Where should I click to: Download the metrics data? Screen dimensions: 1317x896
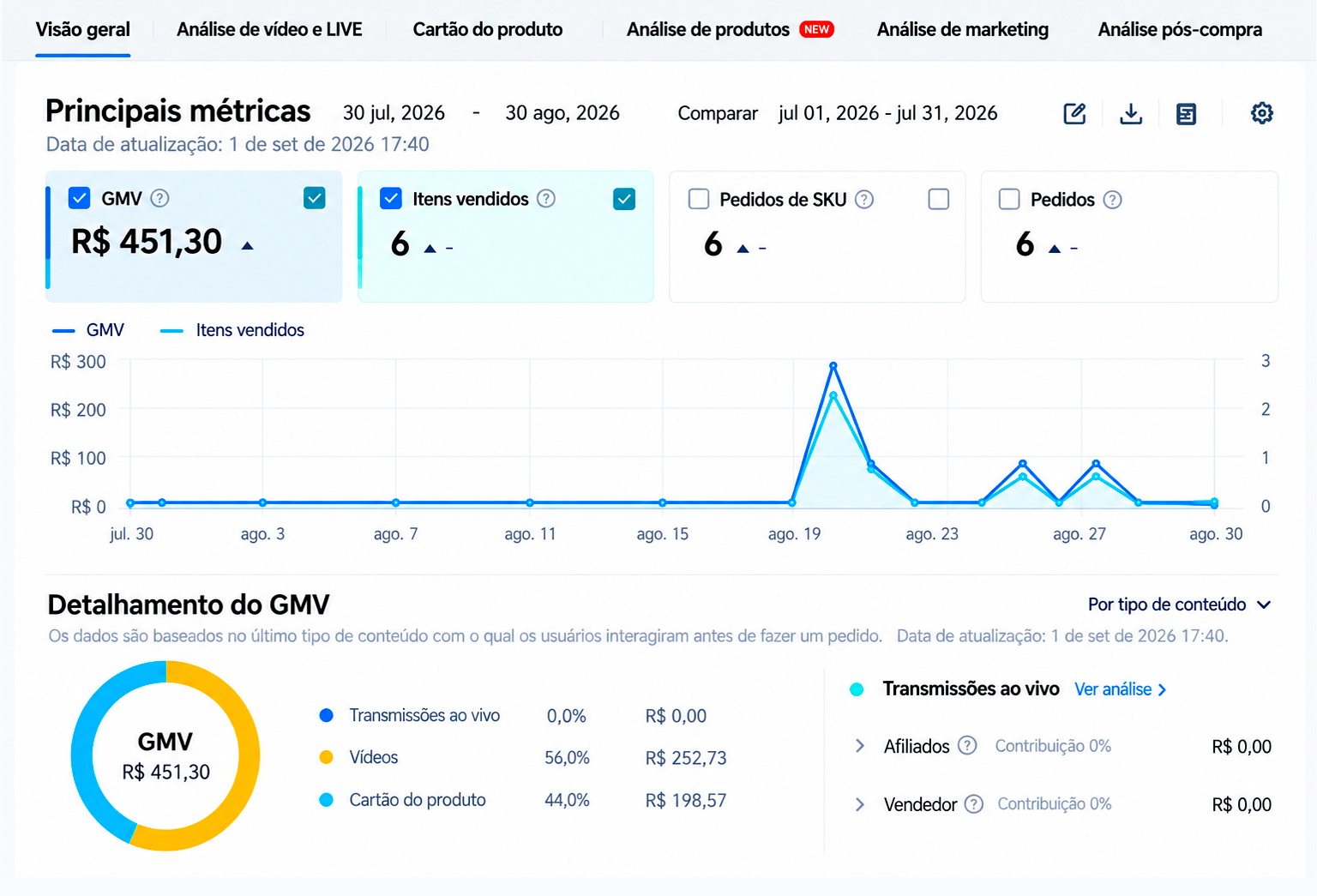1131,113
